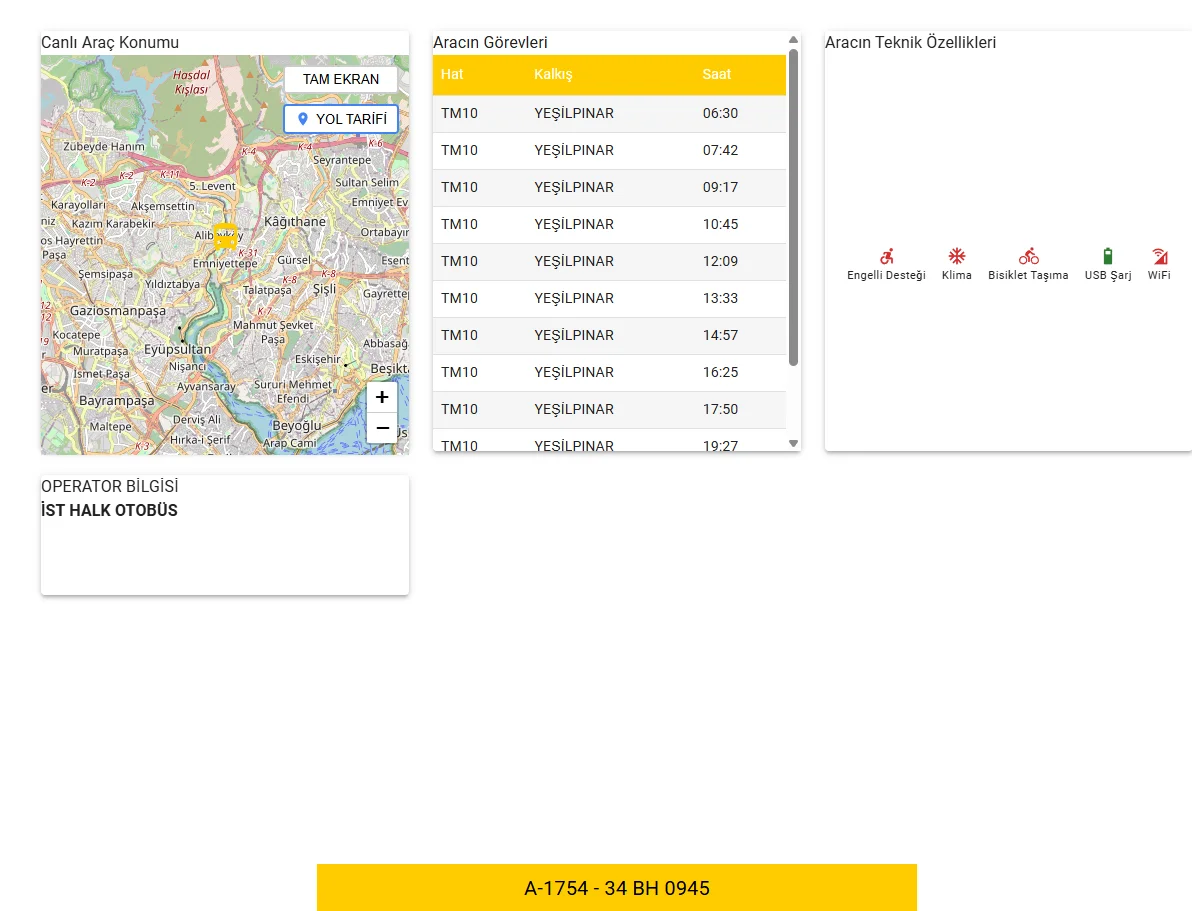Click the Hat column header

[452, 75]
